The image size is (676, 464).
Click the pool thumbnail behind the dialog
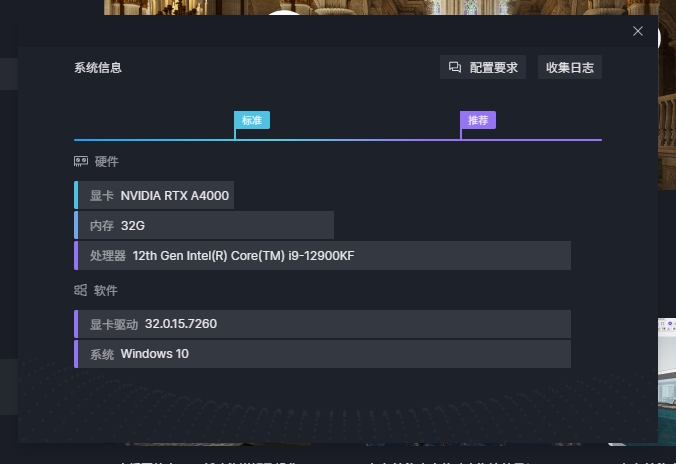[667, 380]
